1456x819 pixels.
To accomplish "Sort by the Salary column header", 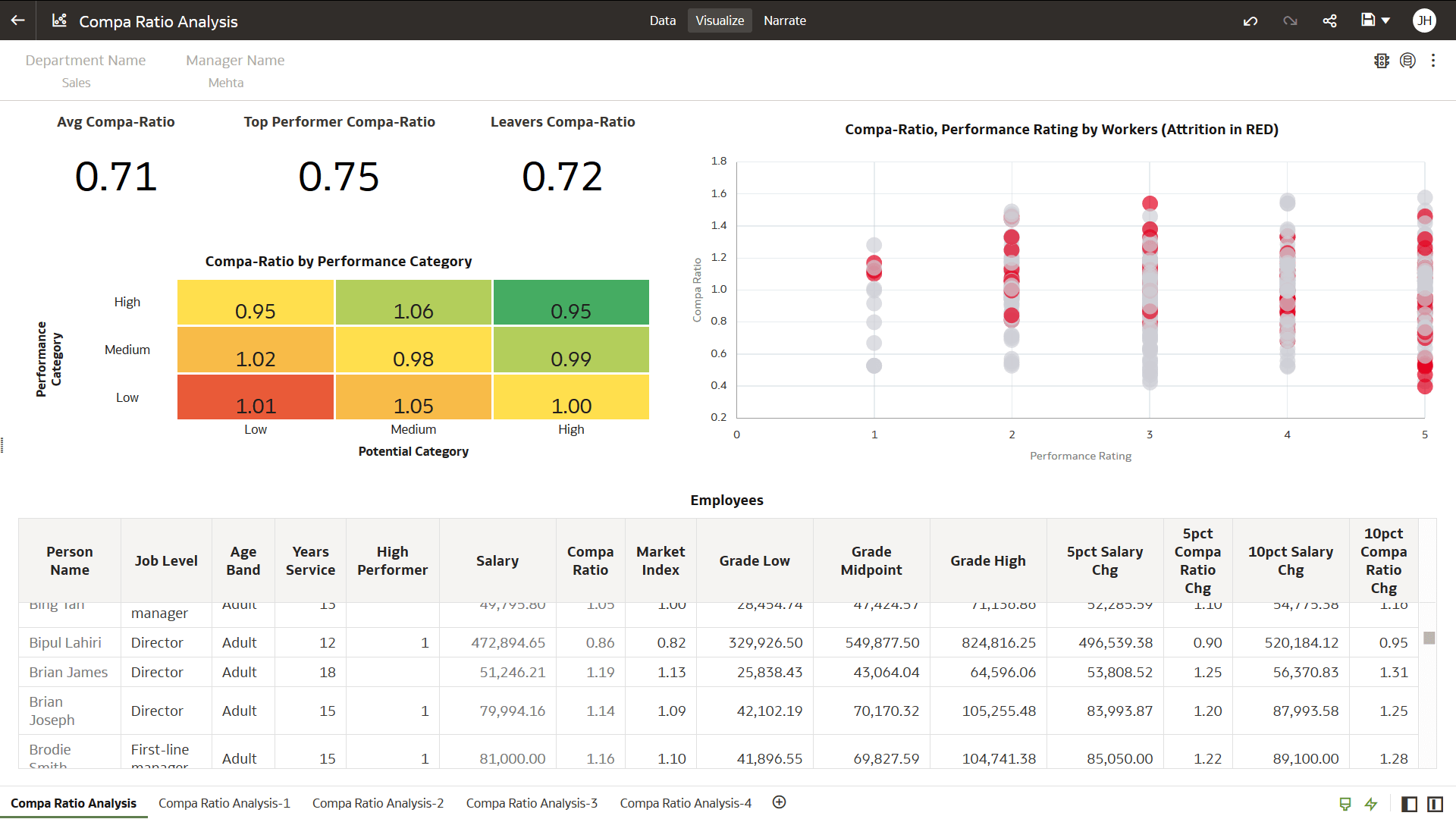I will click(497, 561).
